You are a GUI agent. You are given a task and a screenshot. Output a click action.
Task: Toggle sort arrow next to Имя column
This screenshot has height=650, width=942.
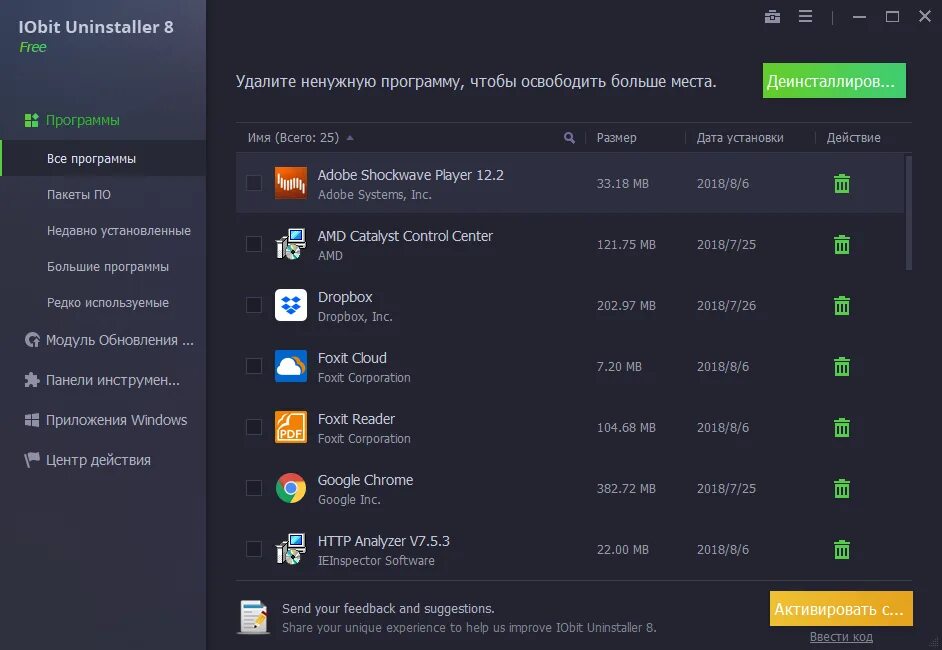click(350, 138)
